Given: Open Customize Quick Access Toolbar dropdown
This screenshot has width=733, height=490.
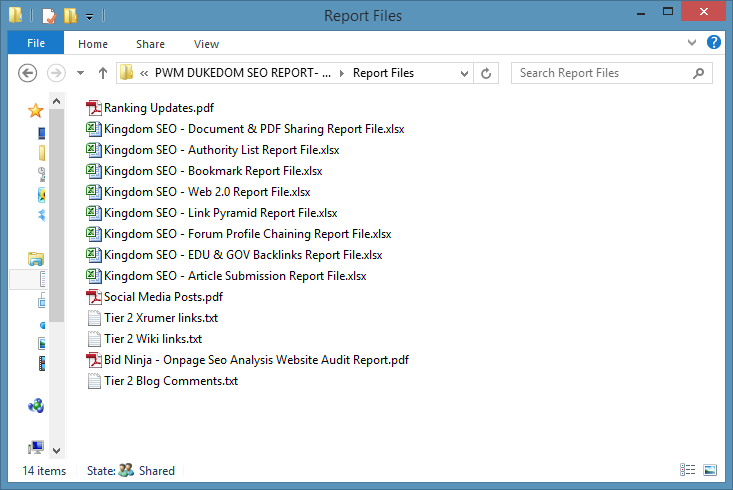Looking at the screenshot, I should point(89,17).
